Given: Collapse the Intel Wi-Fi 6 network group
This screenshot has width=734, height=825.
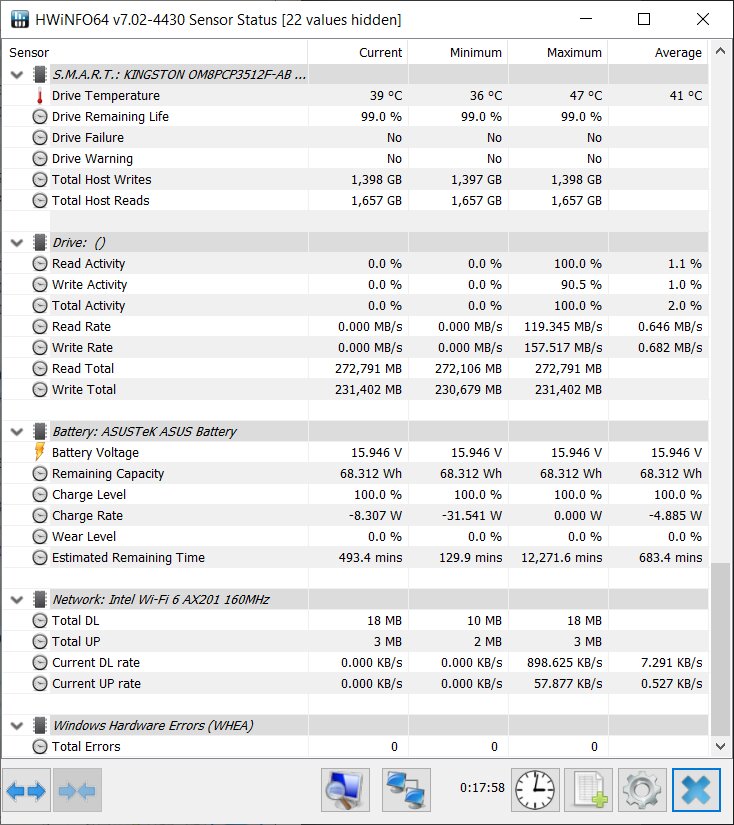Looking at the screenshot, I should [17, 600].
